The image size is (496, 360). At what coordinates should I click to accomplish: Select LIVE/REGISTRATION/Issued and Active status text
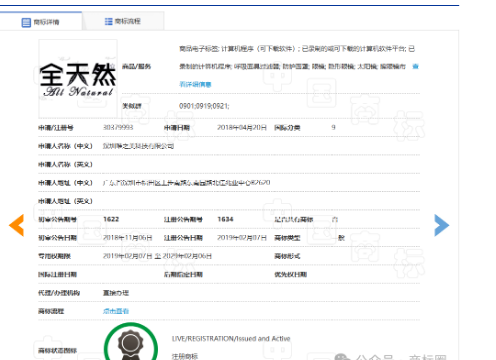[x=231, y=339]
